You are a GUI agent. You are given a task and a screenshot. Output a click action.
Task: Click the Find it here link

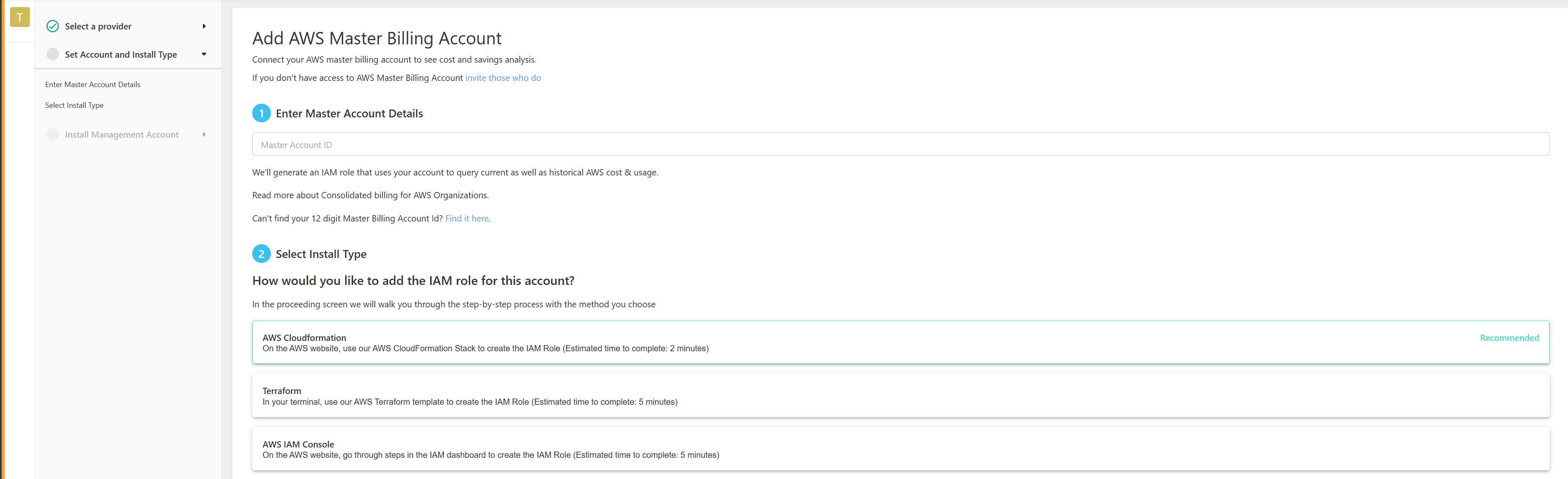[466, 219]
